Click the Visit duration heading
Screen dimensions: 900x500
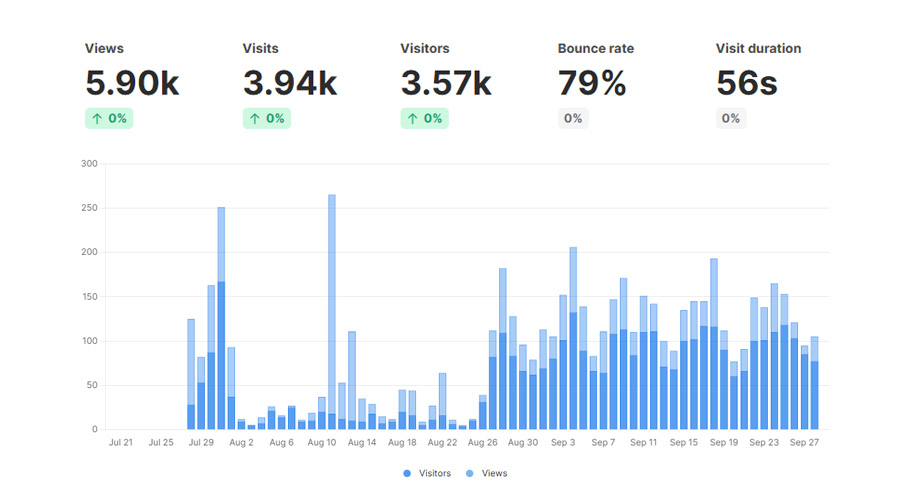pos(758,48)
